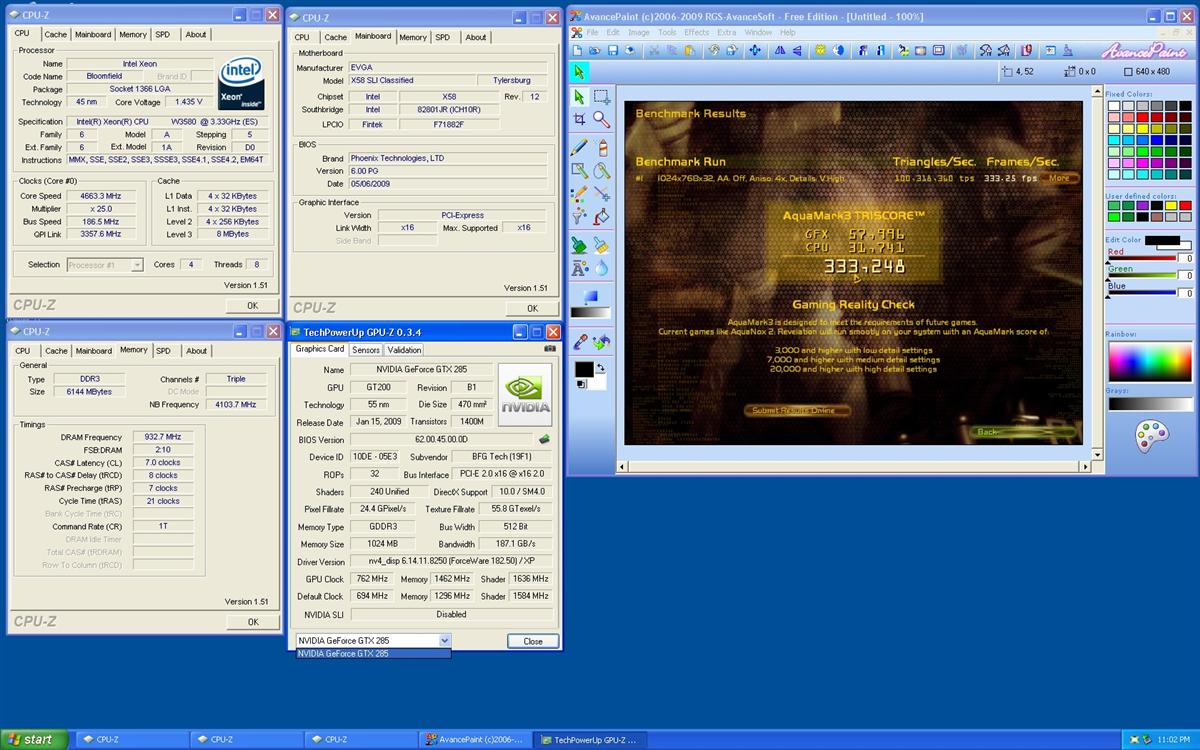
Task: Select the green paint roller tool
Action: tap(579, 244)
